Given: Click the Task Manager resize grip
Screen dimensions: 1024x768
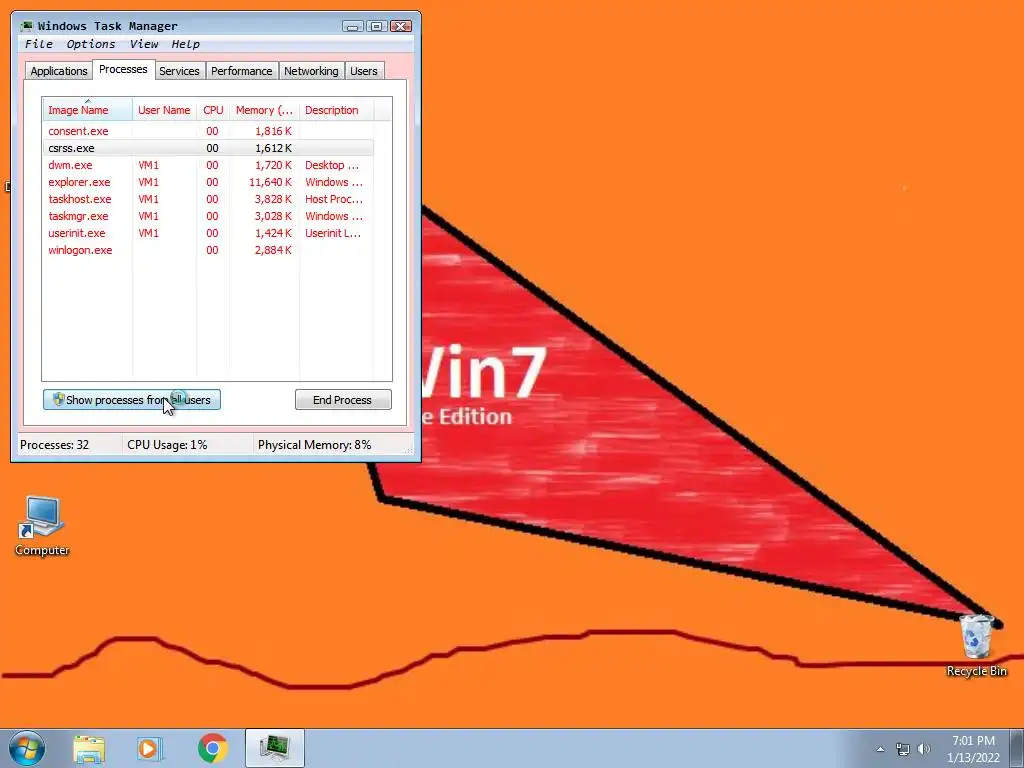Looking at the screenshot, I should (409, 449).
